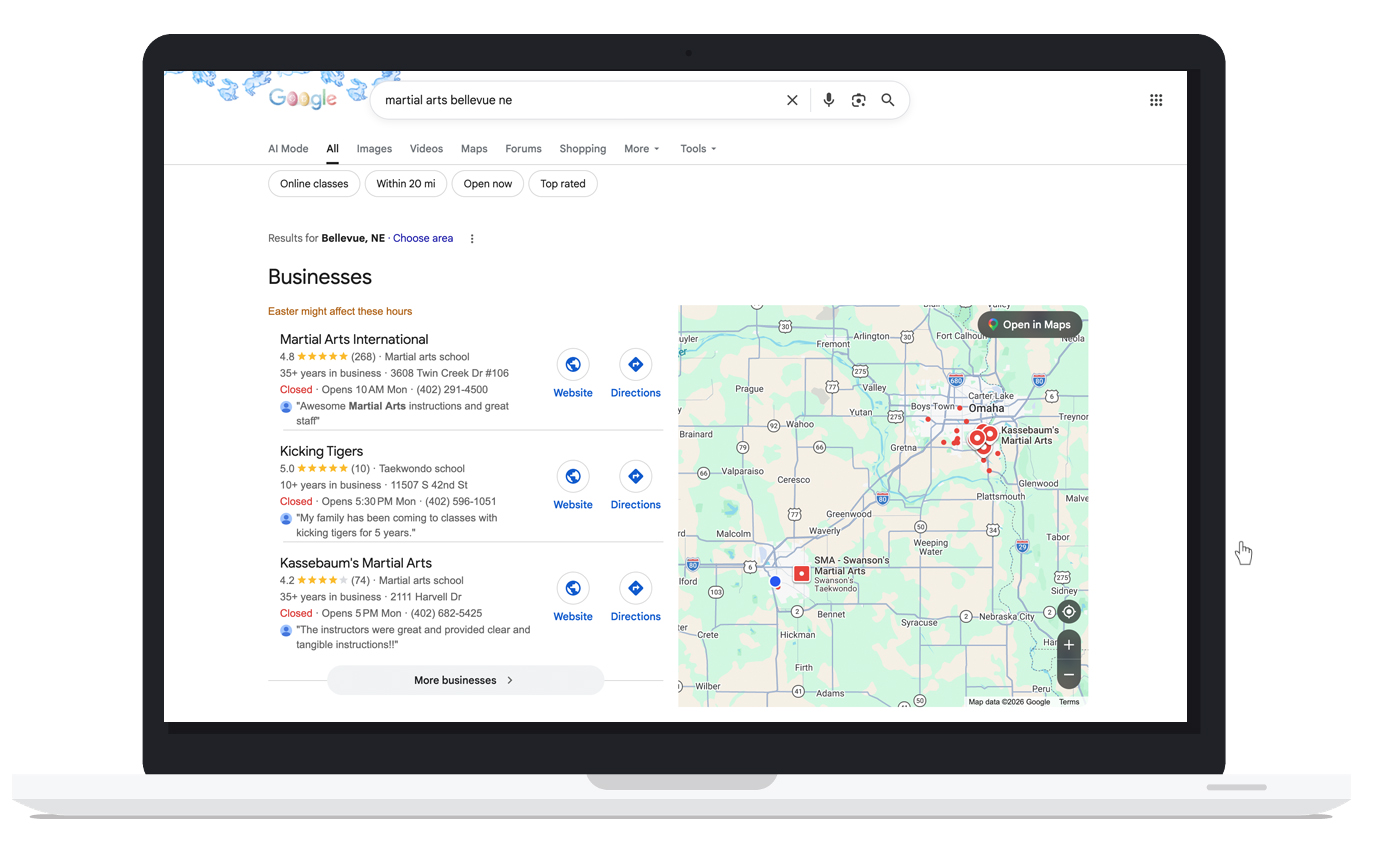1392x850 pixels.
Task: Zoom in on the map
Action: tap(1069, 645)
